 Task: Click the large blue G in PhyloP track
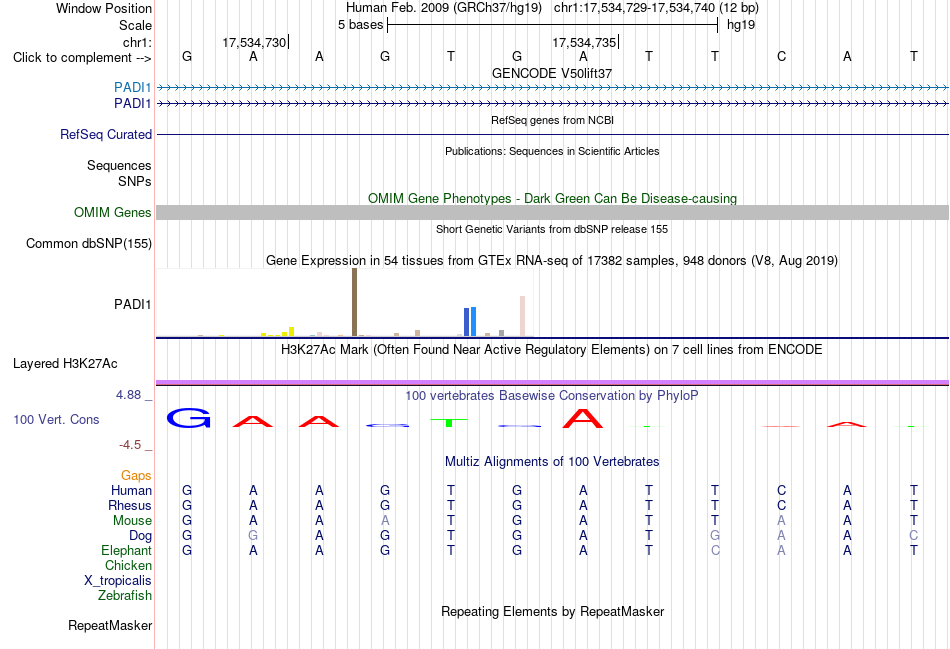188,418
